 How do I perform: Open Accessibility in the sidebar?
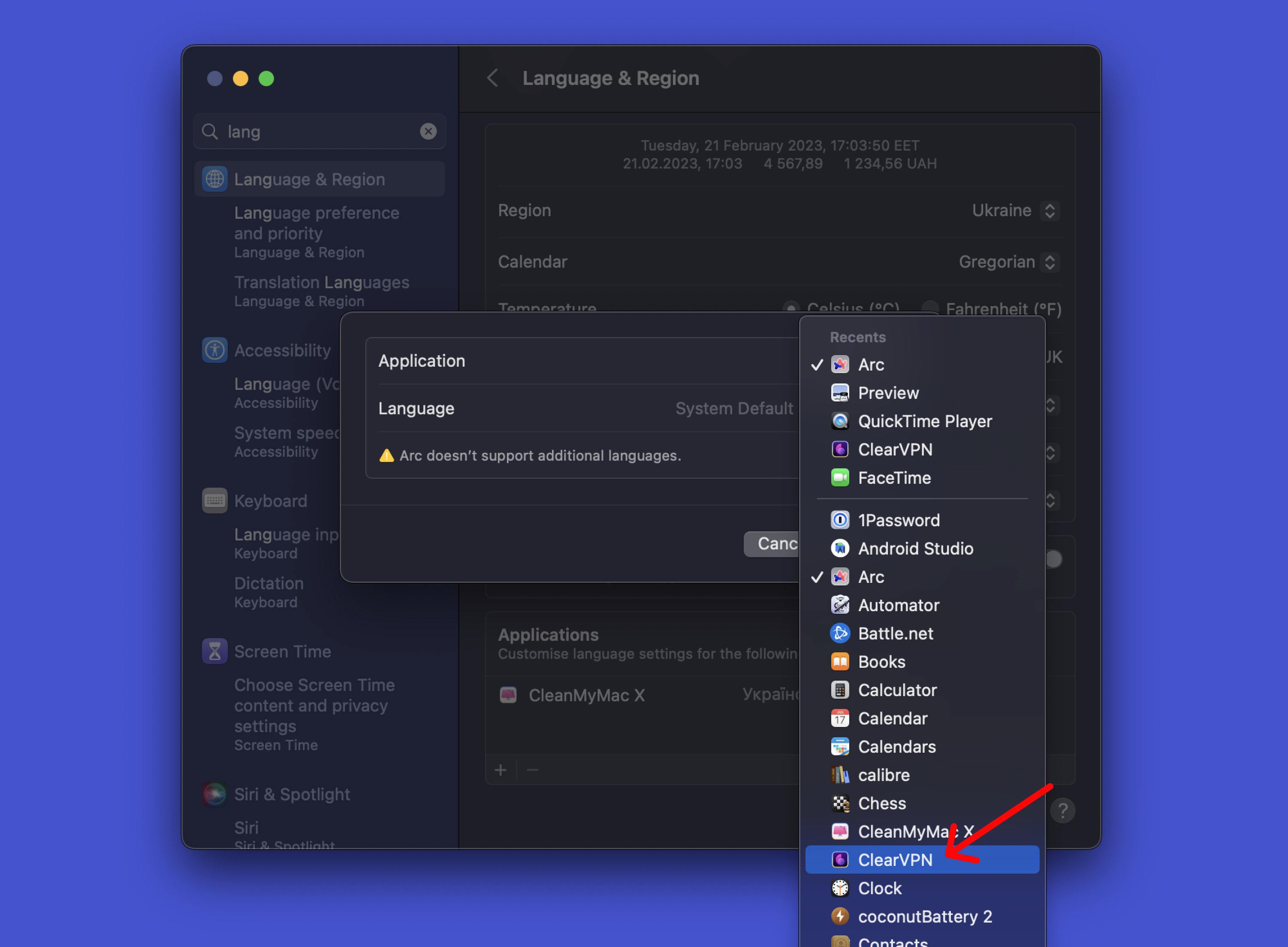click(267, 350)
